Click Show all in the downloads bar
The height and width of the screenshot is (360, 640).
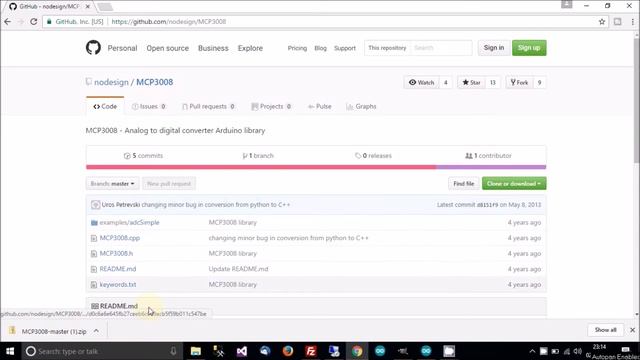(605, 330)
